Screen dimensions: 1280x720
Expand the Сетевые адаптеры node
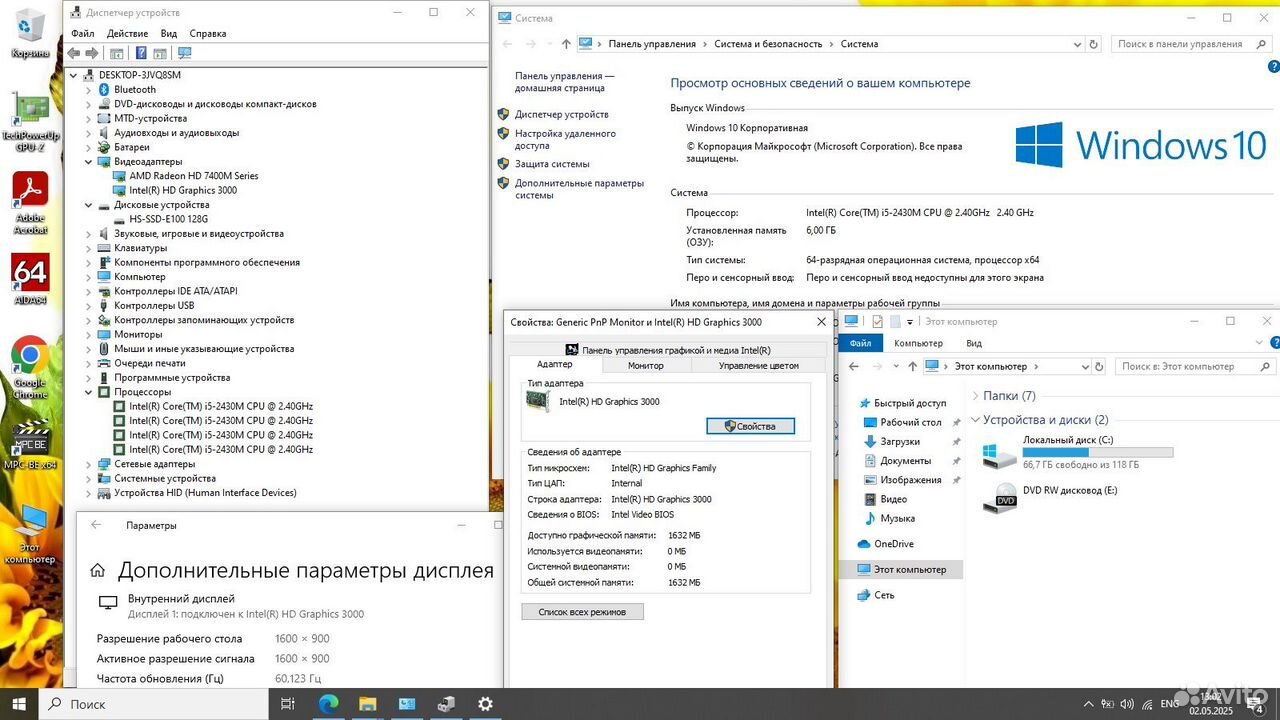[x=88, y=464]
